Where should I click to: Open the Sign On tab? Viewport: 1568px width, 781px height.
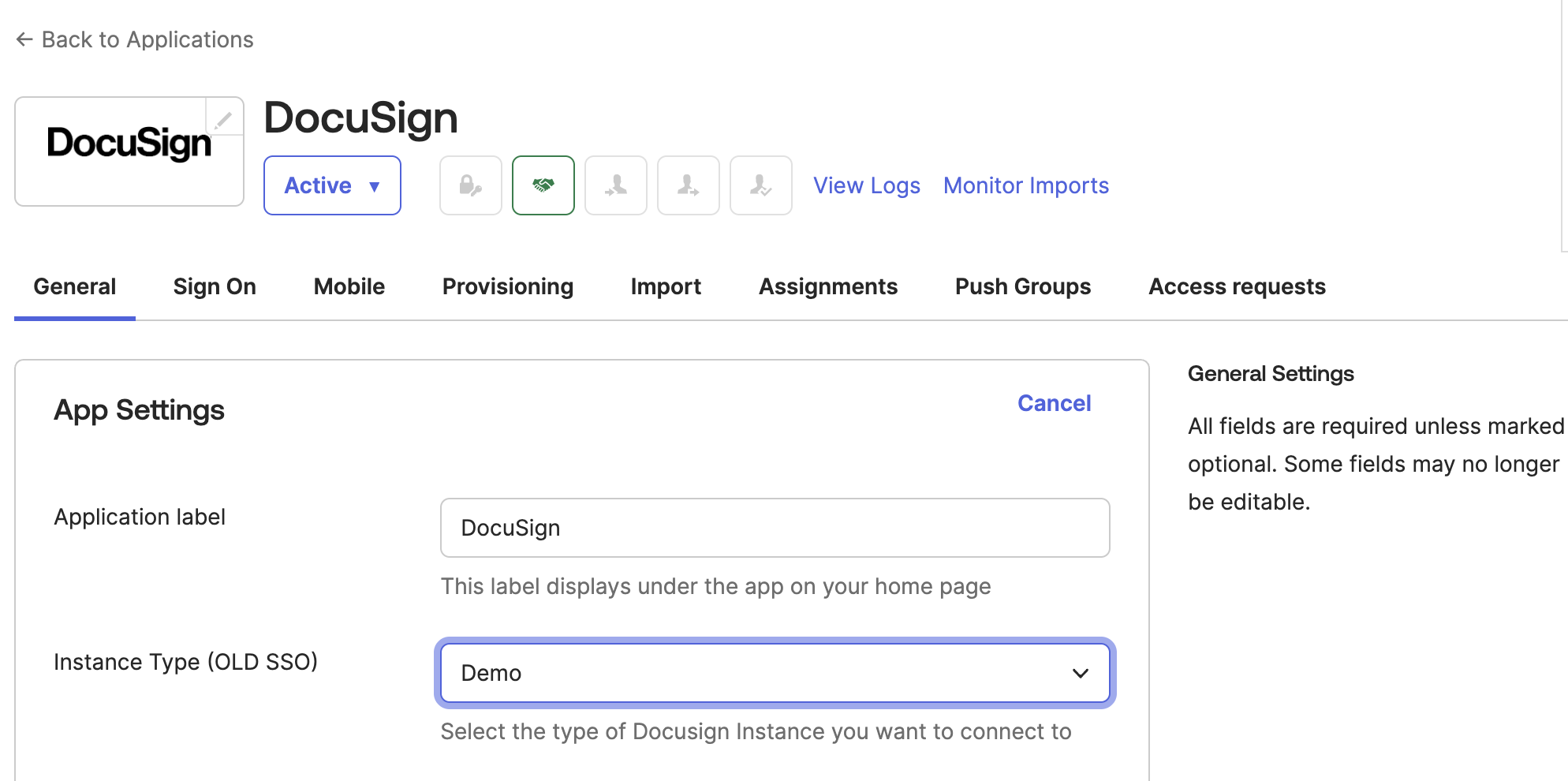(x=215, y=286)
